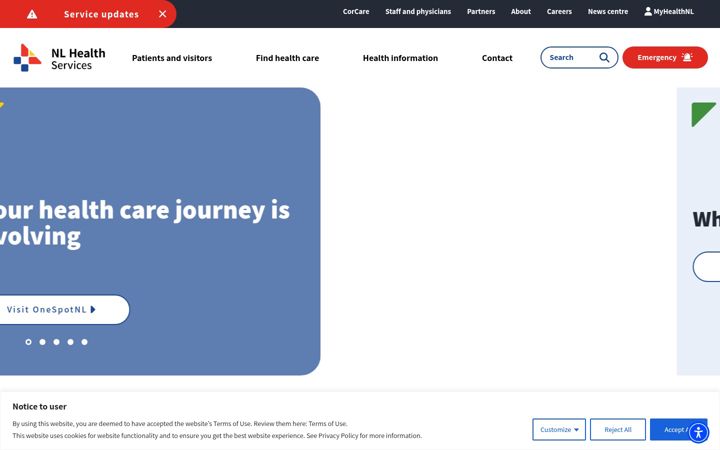Click the red Emergency button
The height and width of the screenshot is (450, 720).
pyautogui.click(x=665, y=57)
